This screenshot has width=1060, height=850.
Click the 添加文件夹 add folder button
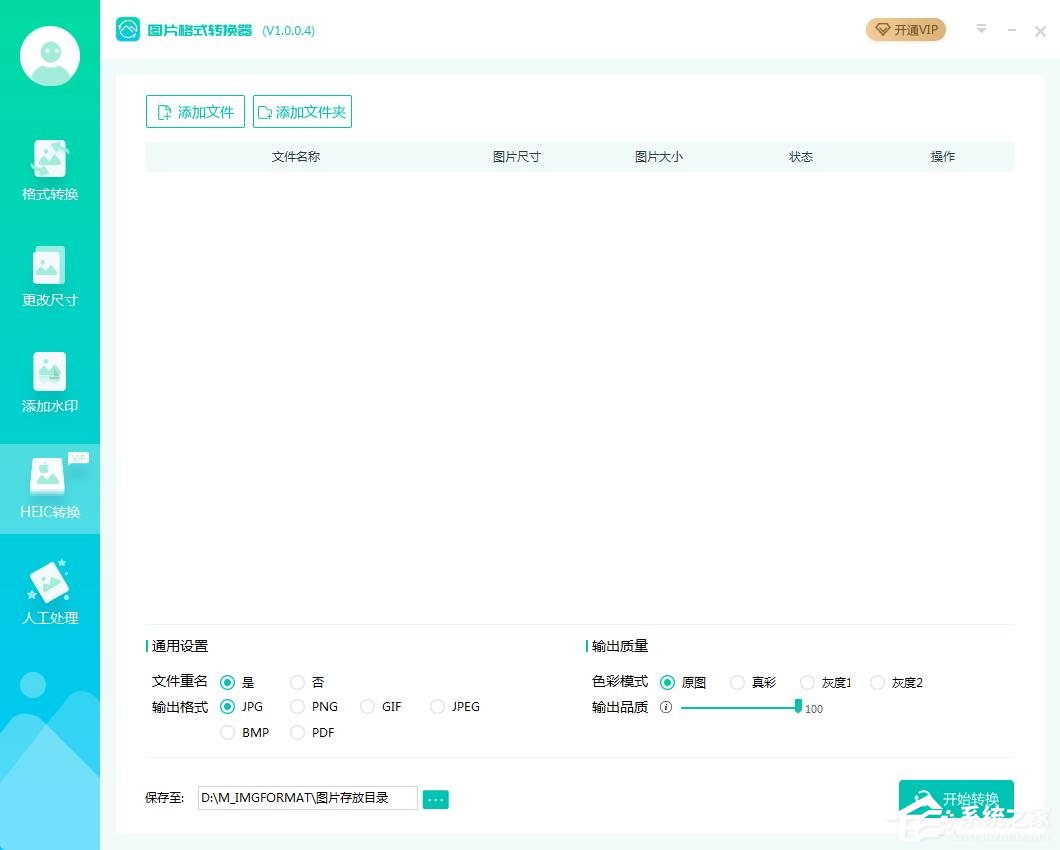pyautogui.click(x=302, y=111)
